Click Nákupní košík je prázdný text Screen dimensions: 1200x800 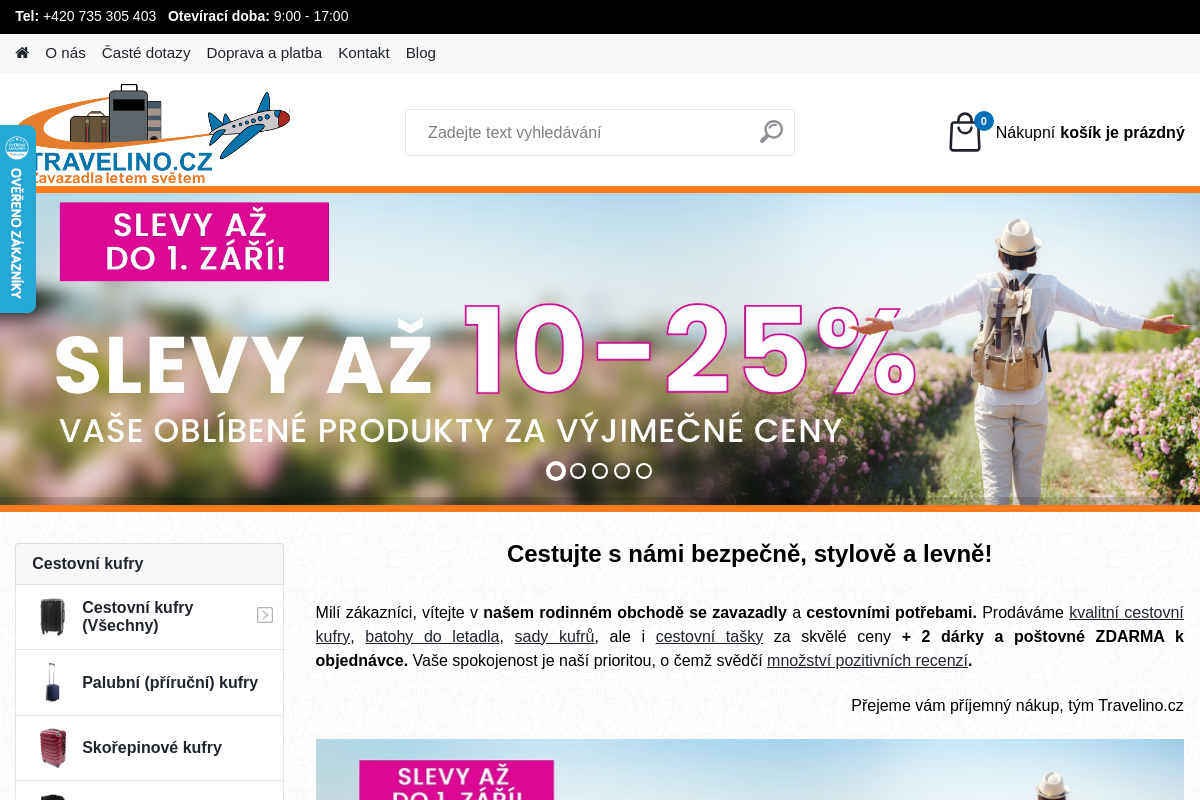(1090, 132)
